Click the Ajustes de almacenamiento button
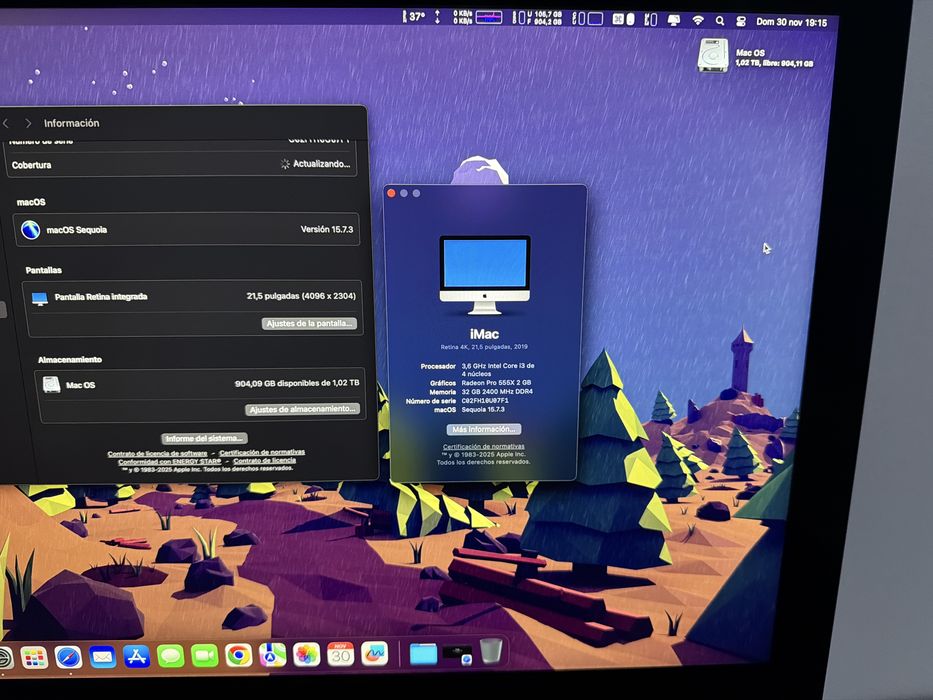 tap(302, 409)
